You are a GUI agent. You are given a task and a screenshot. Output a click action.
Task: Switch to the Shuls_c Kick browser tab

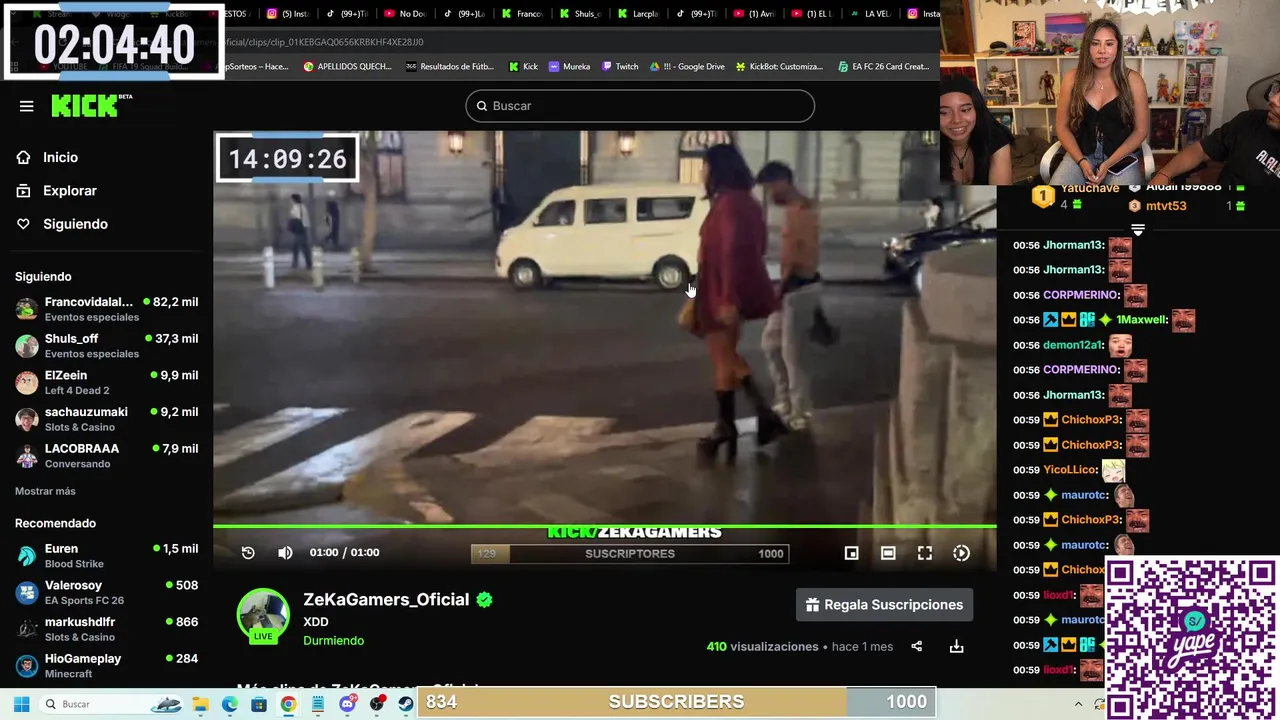(x=580, y=14)
